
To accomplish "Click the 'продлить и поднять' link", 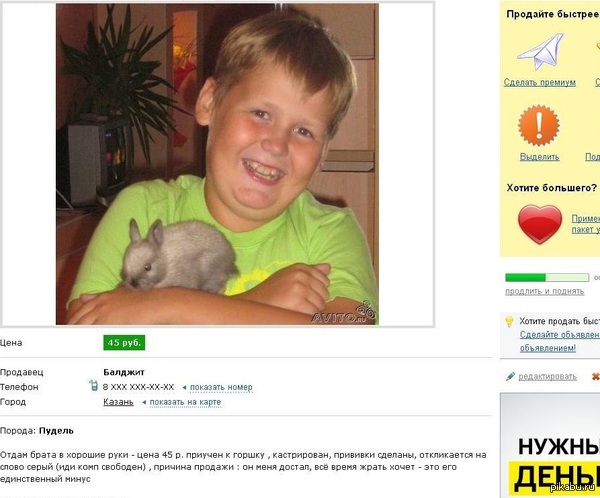I will [x=545, y=291].
